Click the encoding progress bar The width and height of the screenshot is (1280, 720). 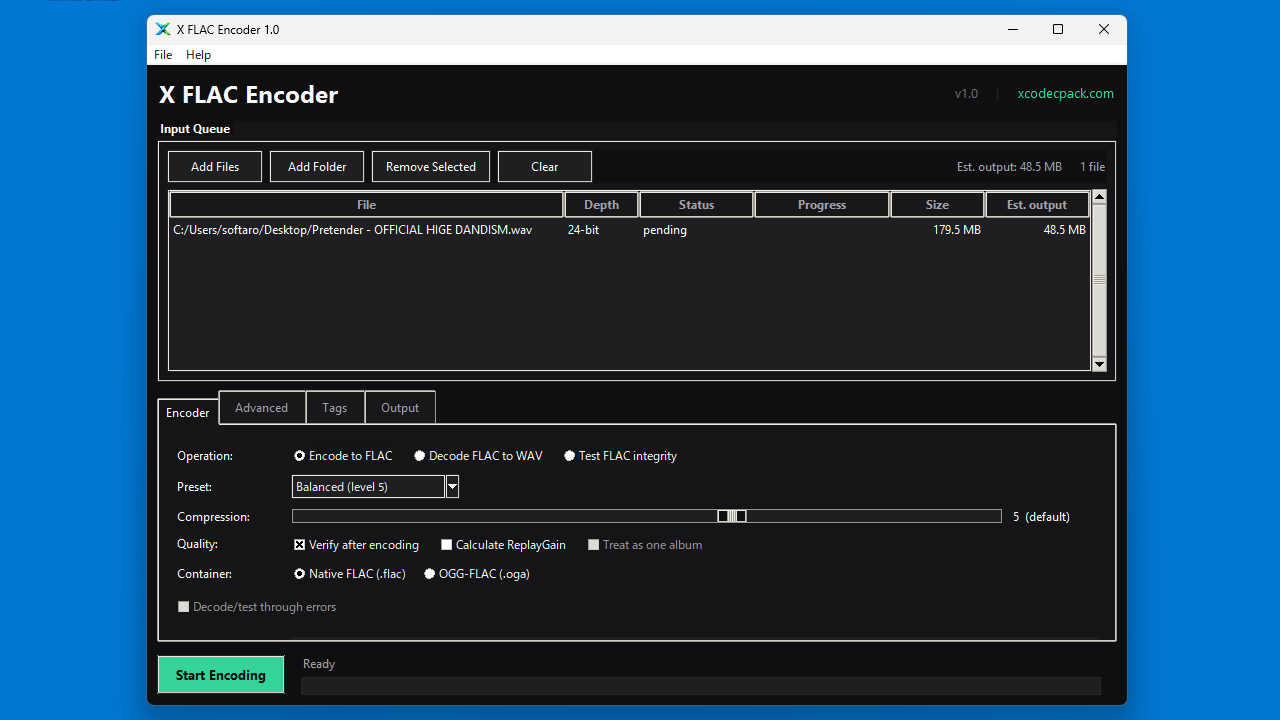[701, 686]
